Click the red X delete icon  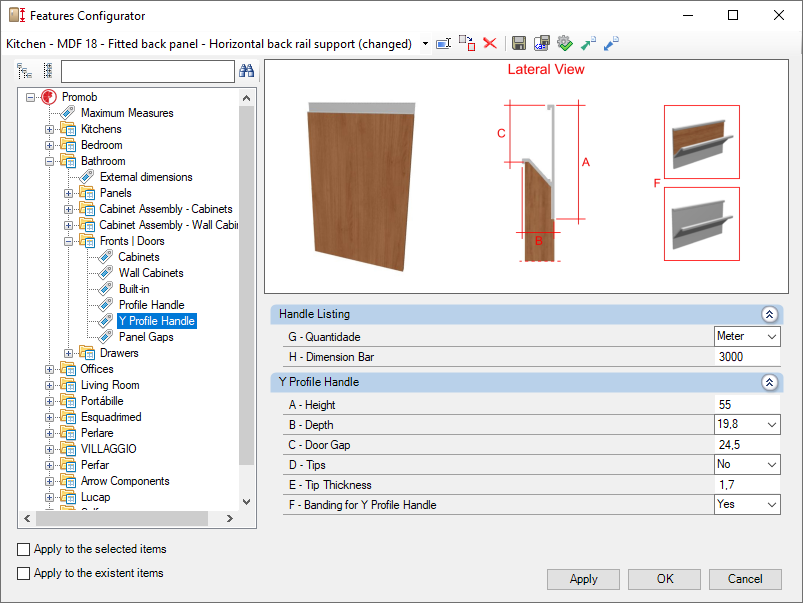(490, 43)
